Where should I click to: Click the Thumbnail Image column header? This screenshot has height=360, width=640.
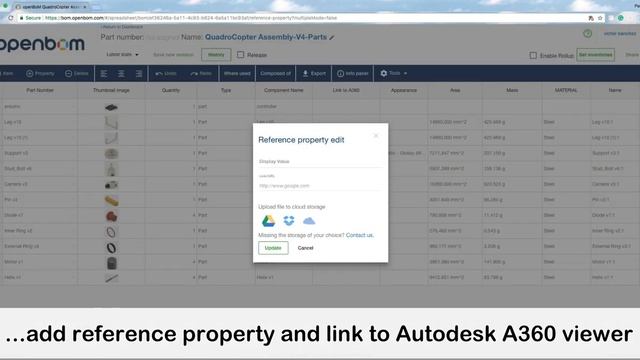[111, 90]
